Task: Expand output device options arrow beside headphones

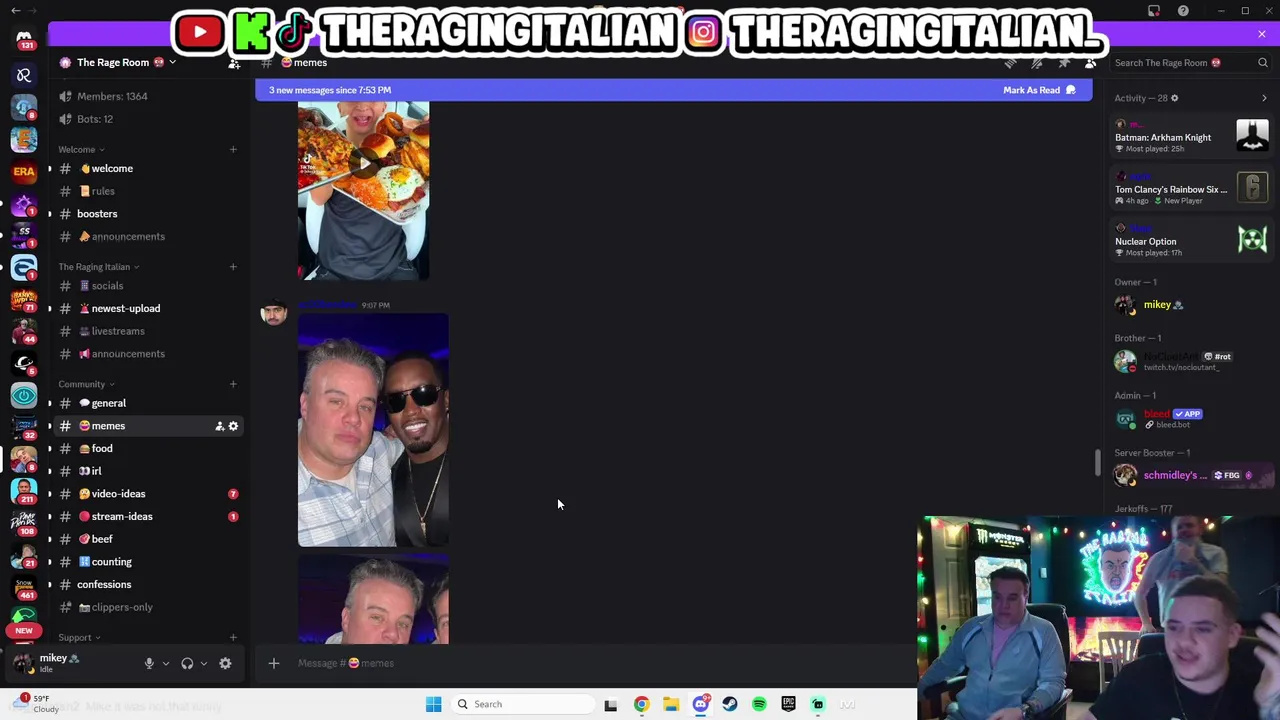Action: pos(204,663)
